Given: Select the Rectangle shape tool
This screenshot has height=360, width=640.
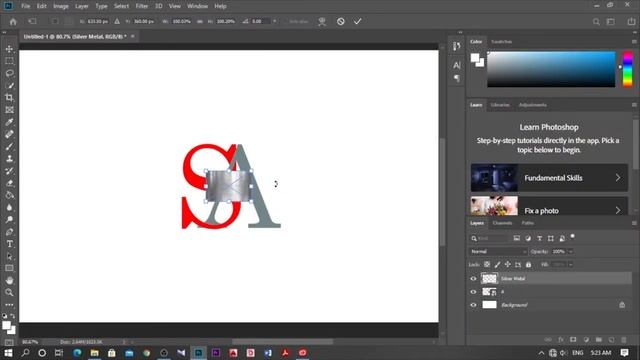Looking at the screenshot, I should click(9, 268).
